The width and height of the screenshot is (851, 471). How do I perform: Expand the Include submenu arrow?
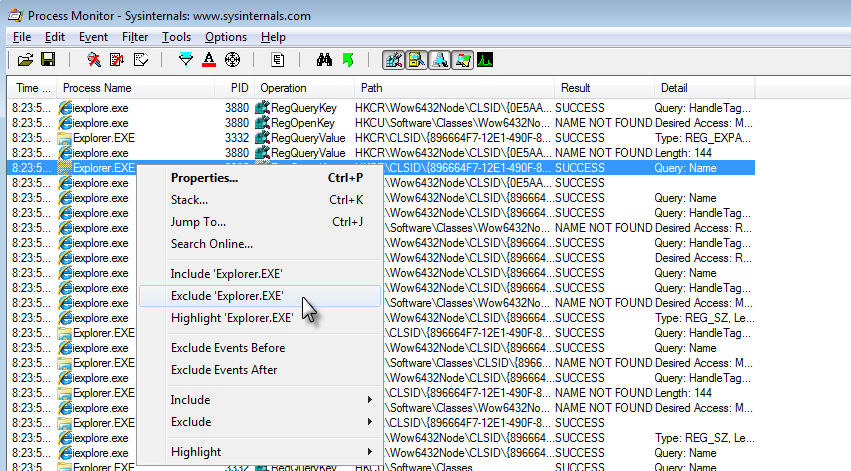370,400
